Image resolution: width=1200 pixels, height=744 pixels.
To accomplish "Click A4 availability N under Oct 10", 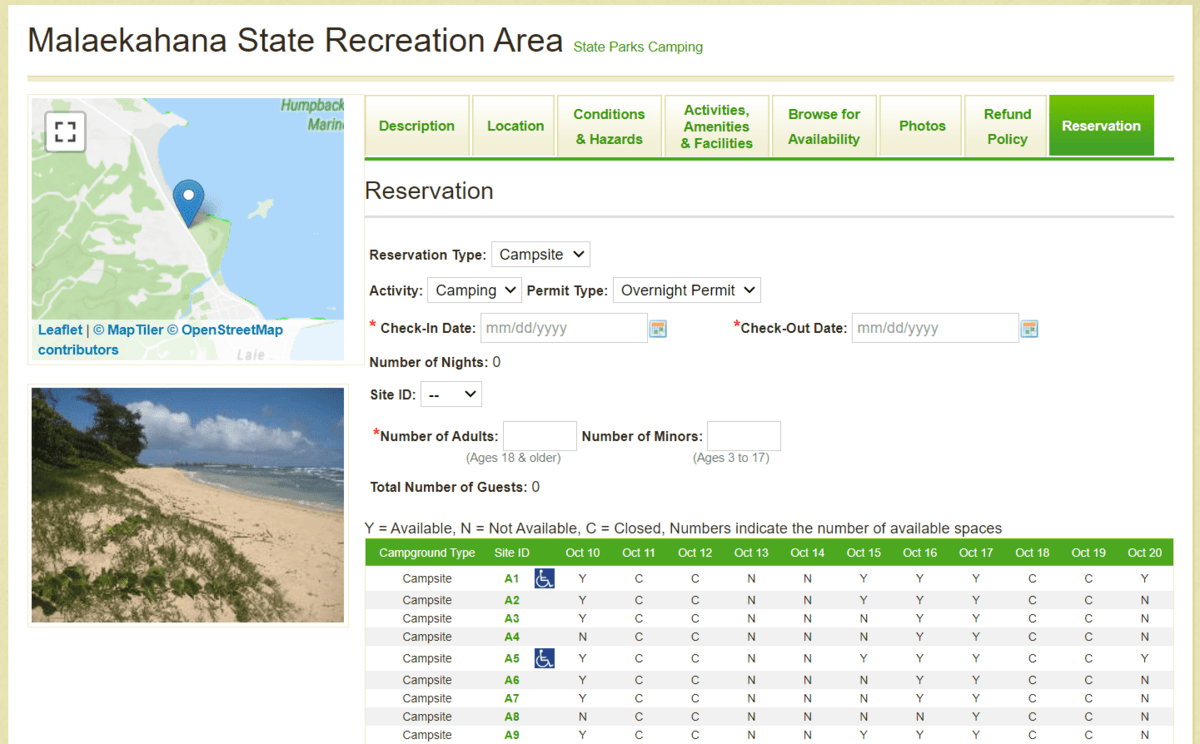I will (583, 636).
